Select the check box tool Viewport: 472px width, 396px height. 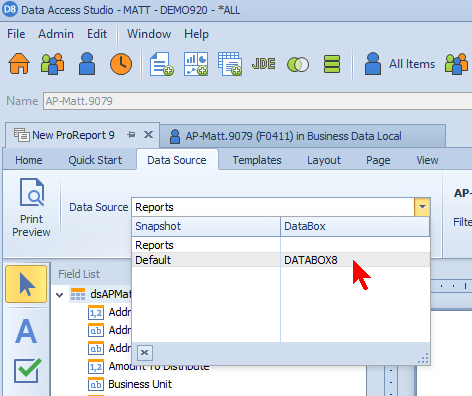point(27,370)
